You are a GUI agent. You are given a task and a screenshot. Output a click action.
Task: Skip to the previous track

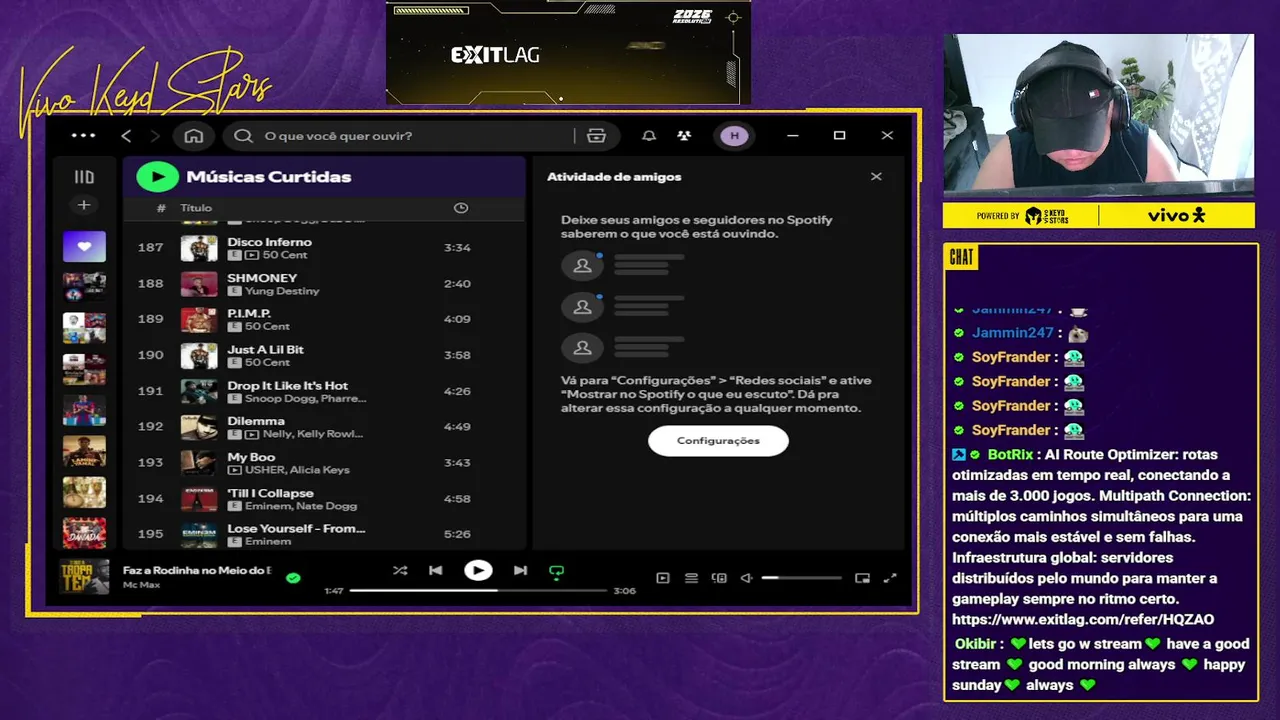point(436,570)
